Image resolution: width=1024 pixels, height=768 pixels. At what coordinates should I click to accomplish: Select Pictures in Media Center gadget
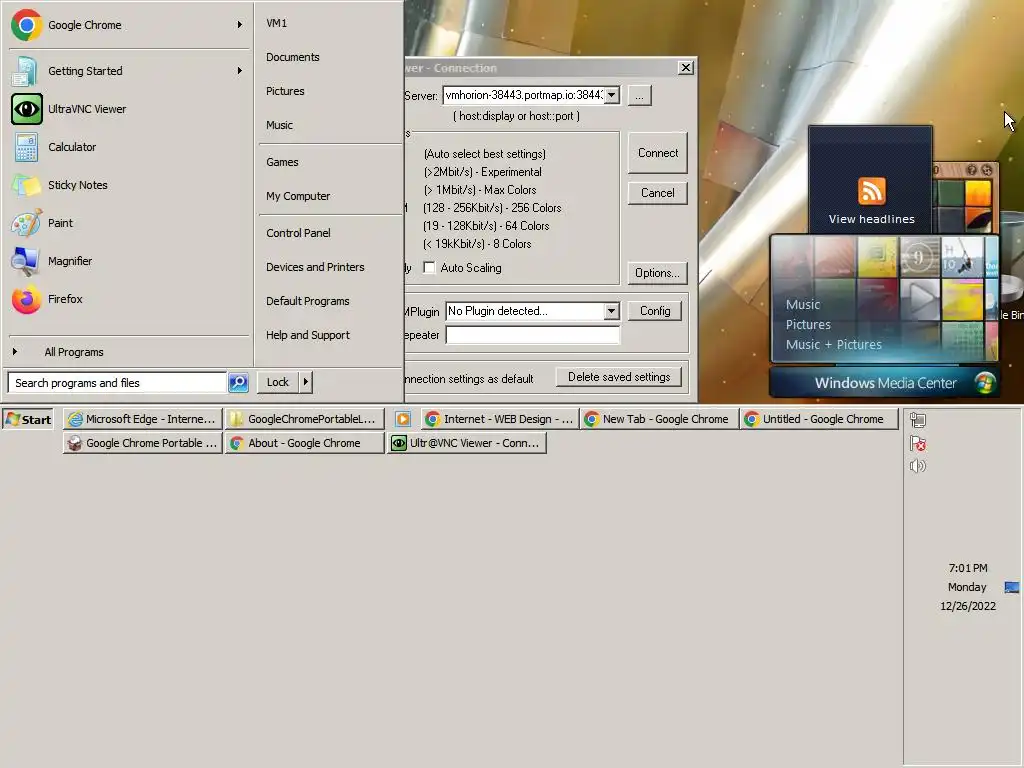(808, 325)
